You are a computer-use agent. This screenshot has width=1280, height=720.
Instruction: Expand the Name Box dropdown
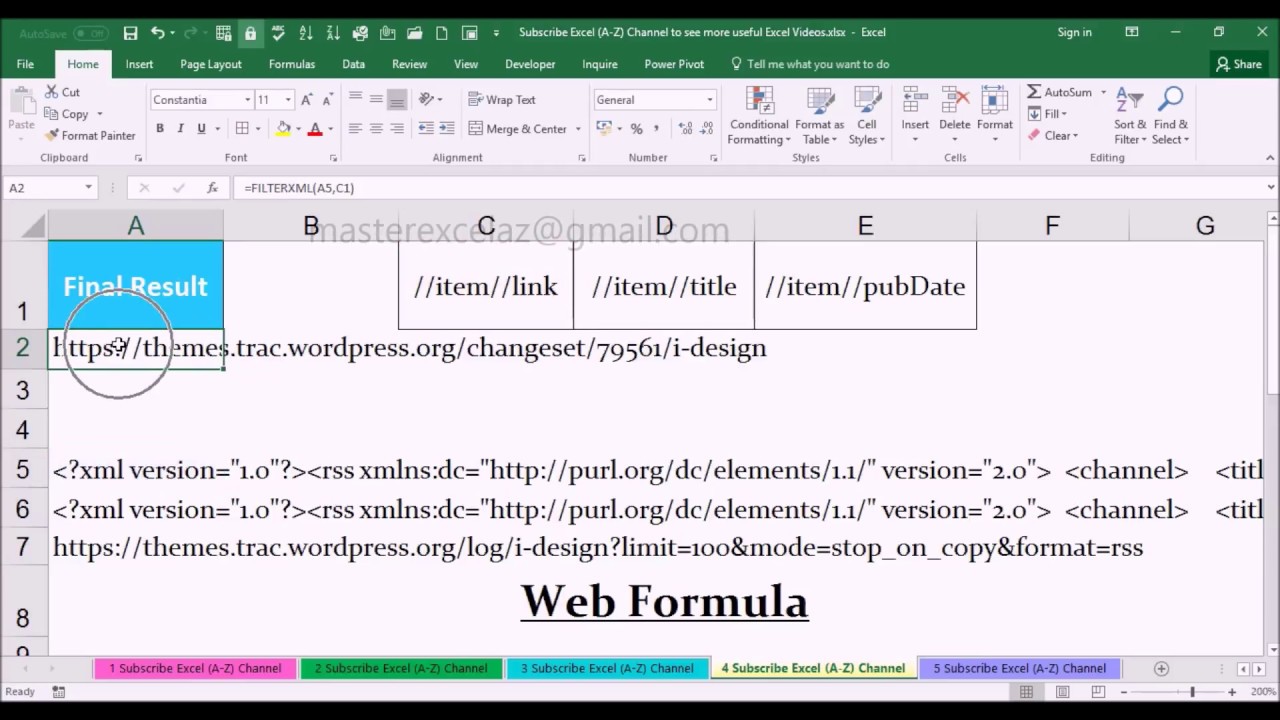[x=88, y=188]
